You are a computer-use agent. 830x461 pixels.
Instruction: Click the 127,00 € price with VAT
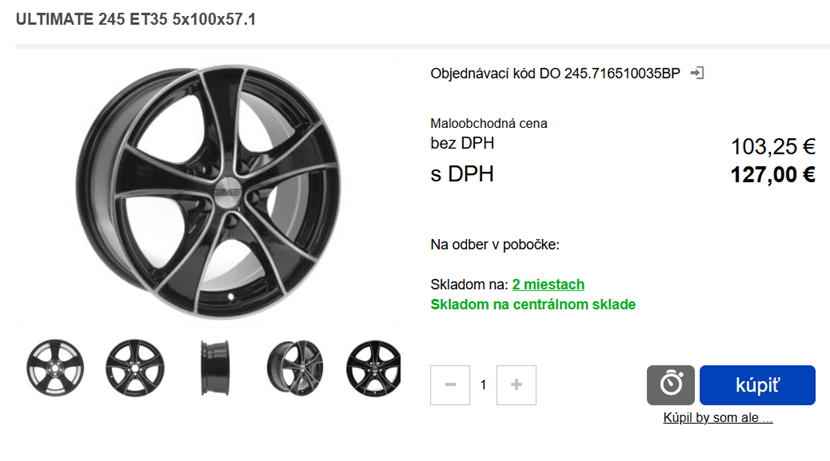[773, 175]
